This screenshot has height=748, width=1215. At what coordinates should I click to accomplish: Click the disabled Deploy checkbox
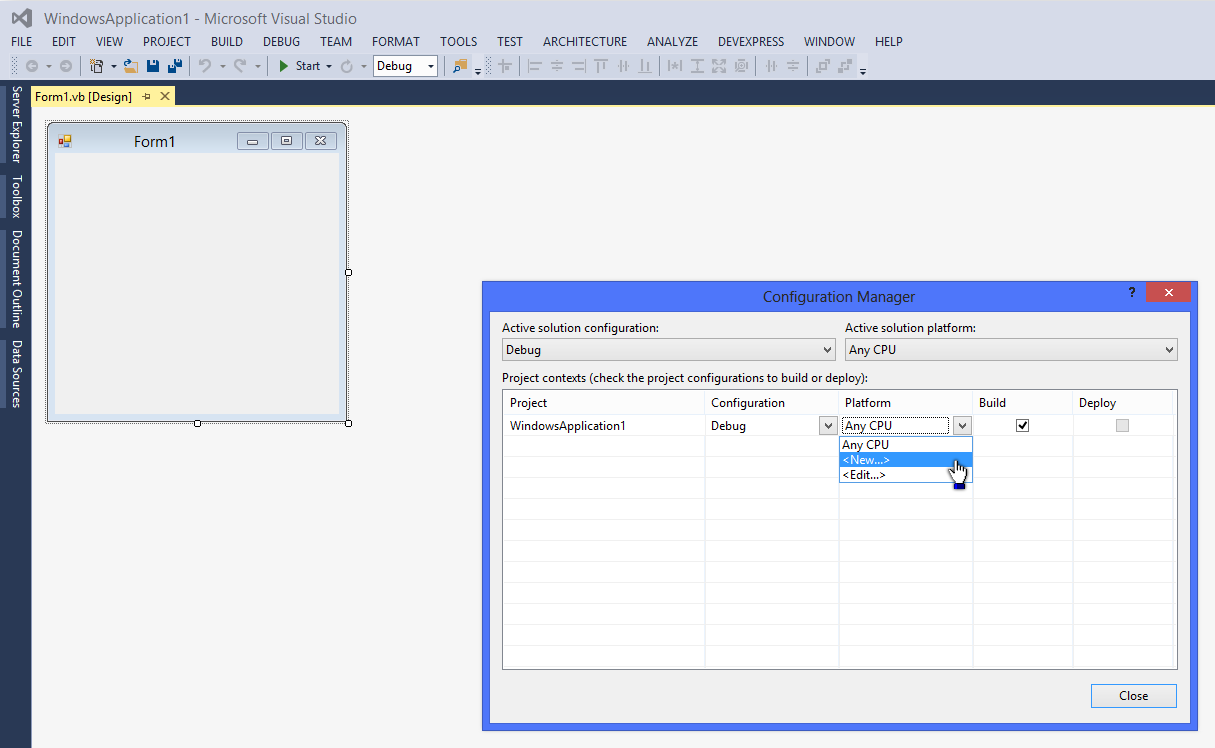(x=1122, y=425)
